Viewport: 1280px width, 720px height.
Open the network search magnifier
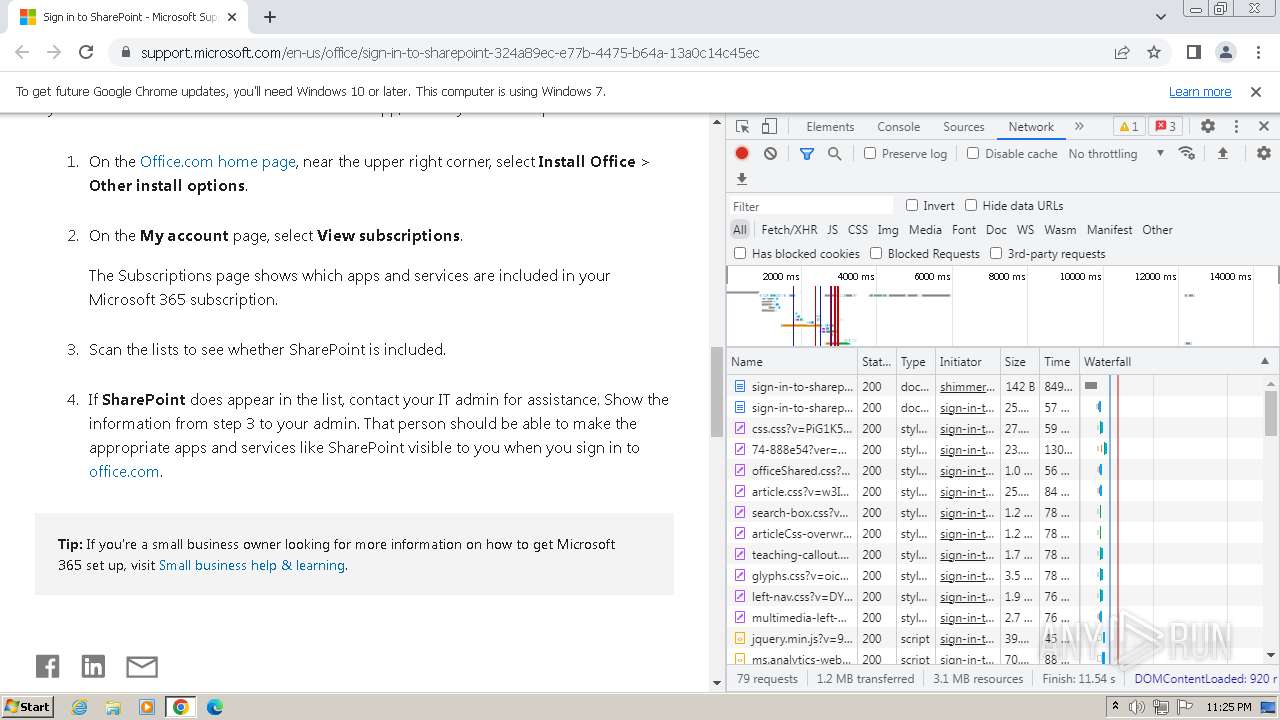click(x=834, y=153)
